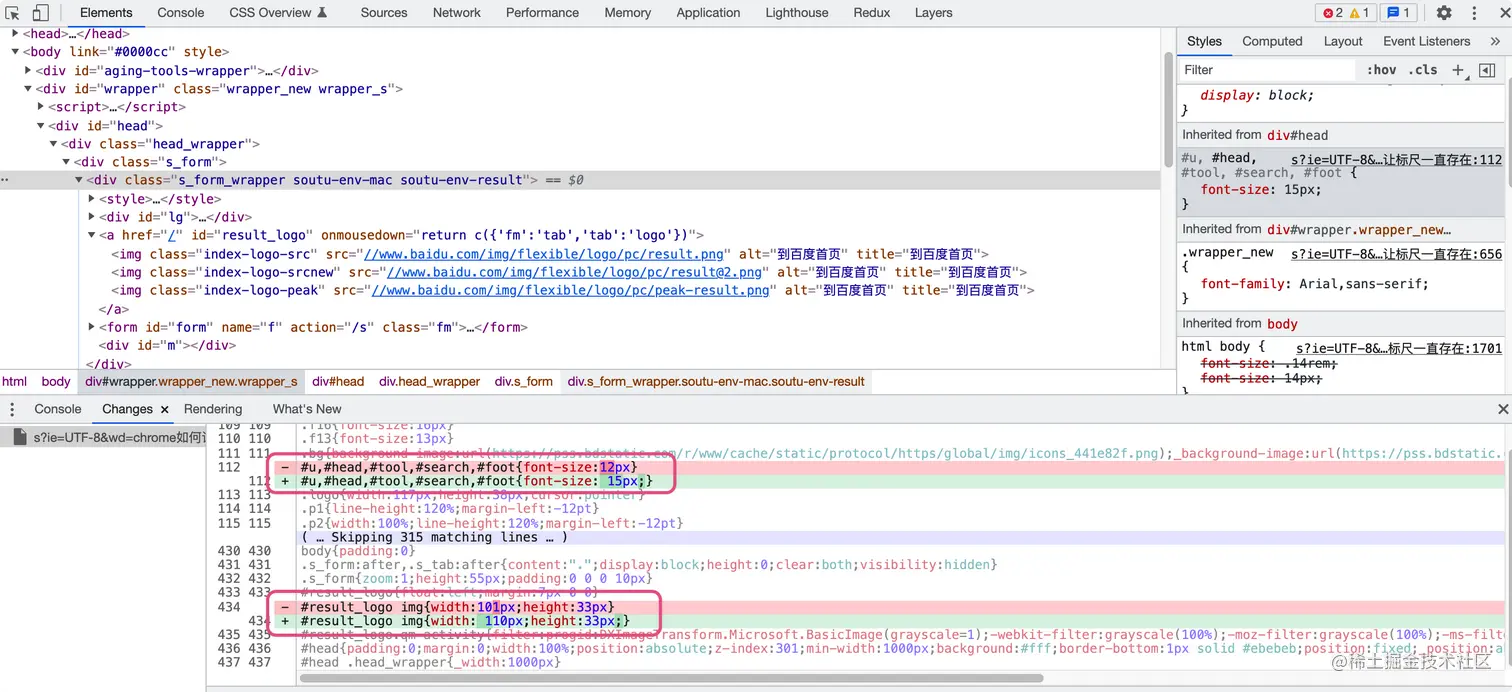Viewport: 1512px width, 692px height.
Task: Expand the style element node
Action: tap(92, 199)
